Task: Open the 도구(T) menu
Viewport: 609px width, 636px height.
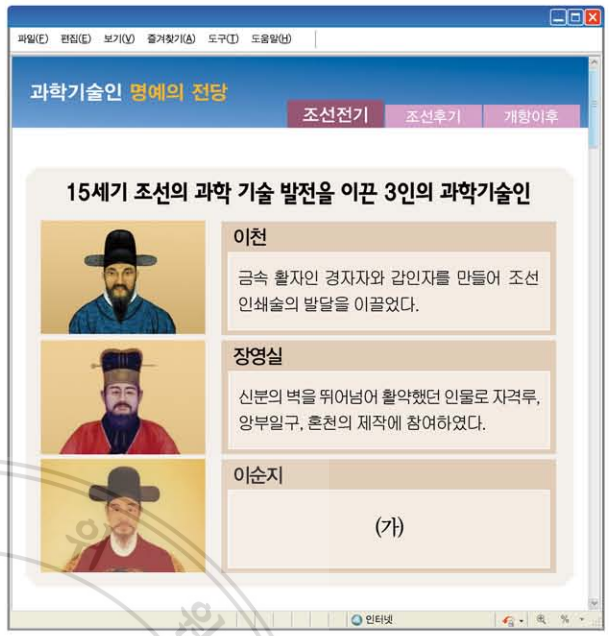Action: [x=223, y=39]
